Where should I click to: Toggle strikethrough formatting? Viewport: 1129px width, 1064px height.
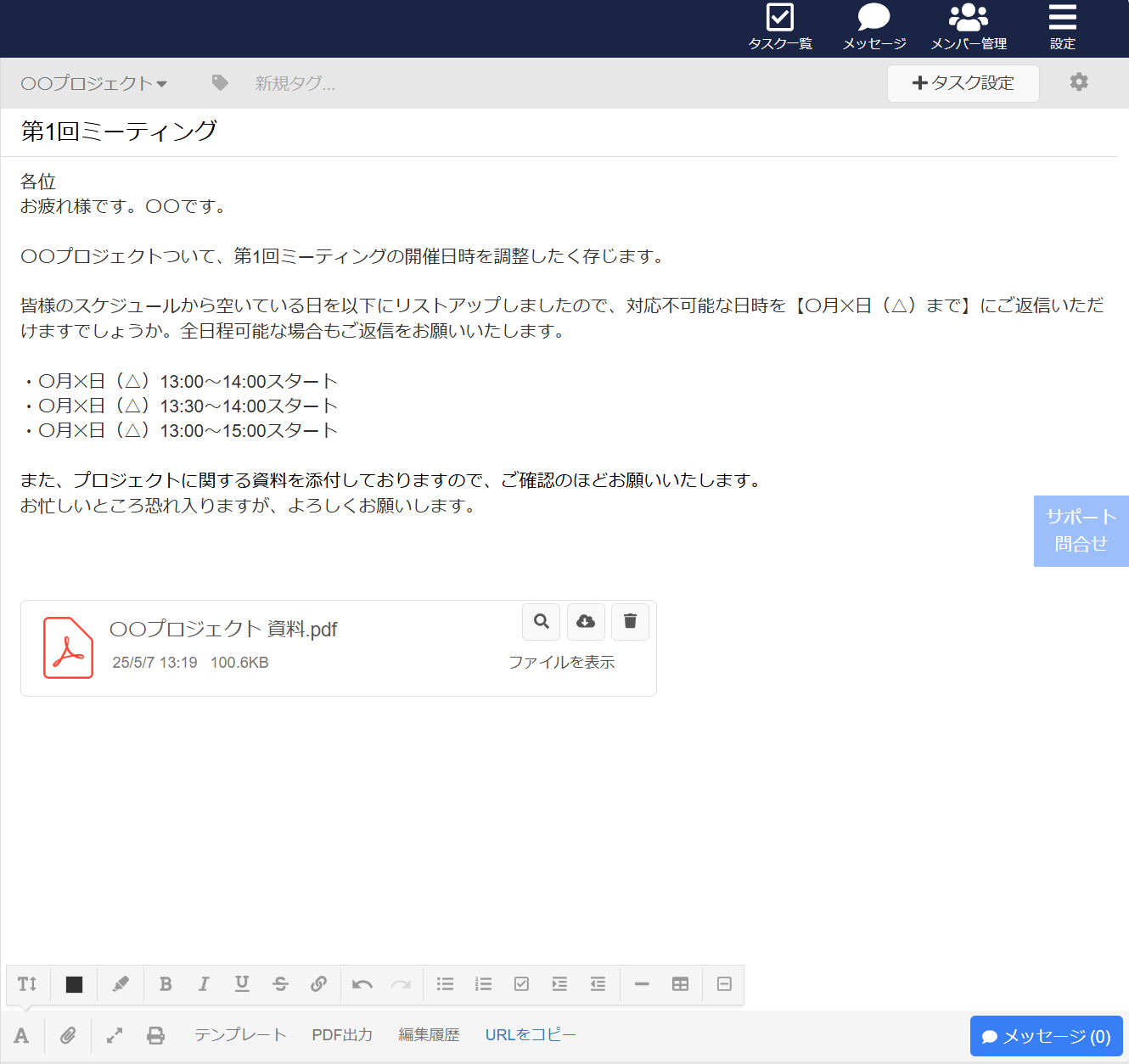[x=280, y=984]
